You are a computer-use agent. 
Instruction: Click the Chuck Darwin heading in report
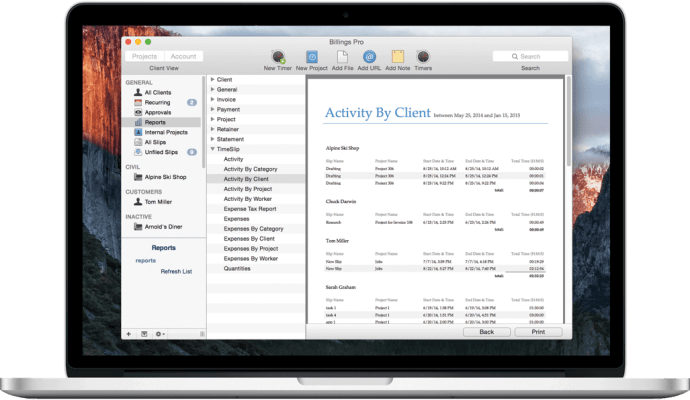tap(341, 202)
